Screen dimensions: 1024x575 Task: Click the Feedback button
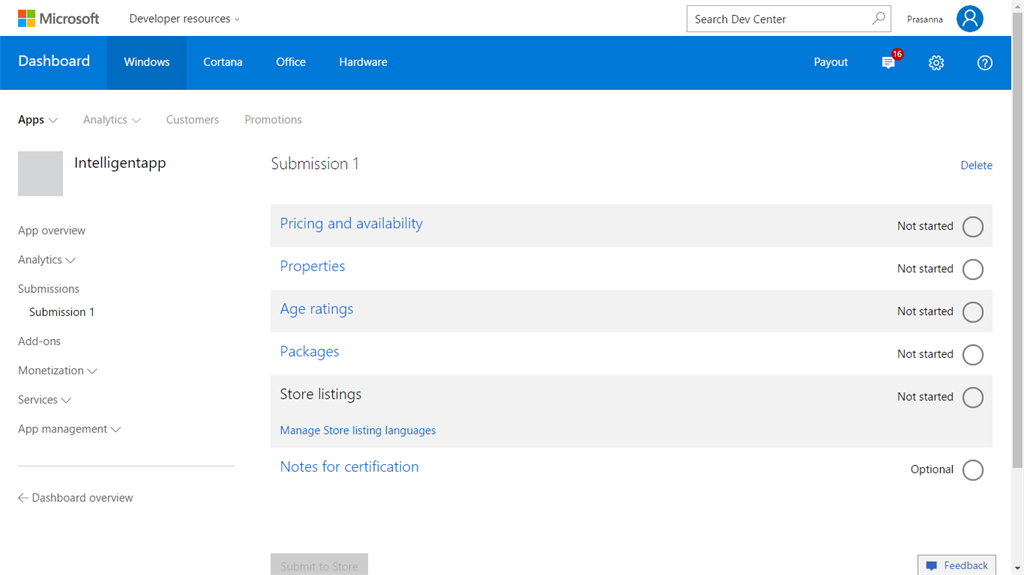(x=956, y=565)
